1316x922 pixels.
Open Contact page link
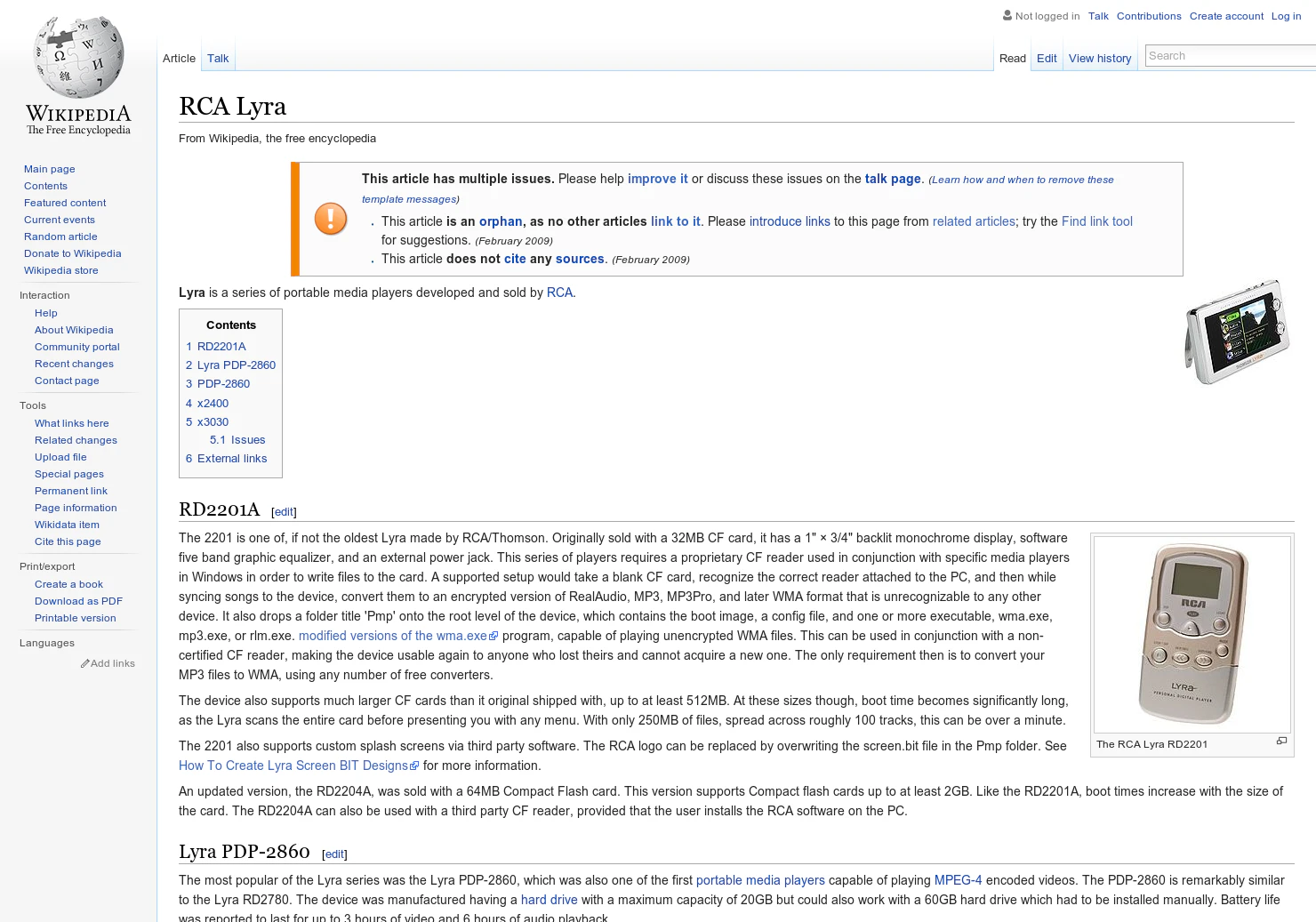point(67,381)
